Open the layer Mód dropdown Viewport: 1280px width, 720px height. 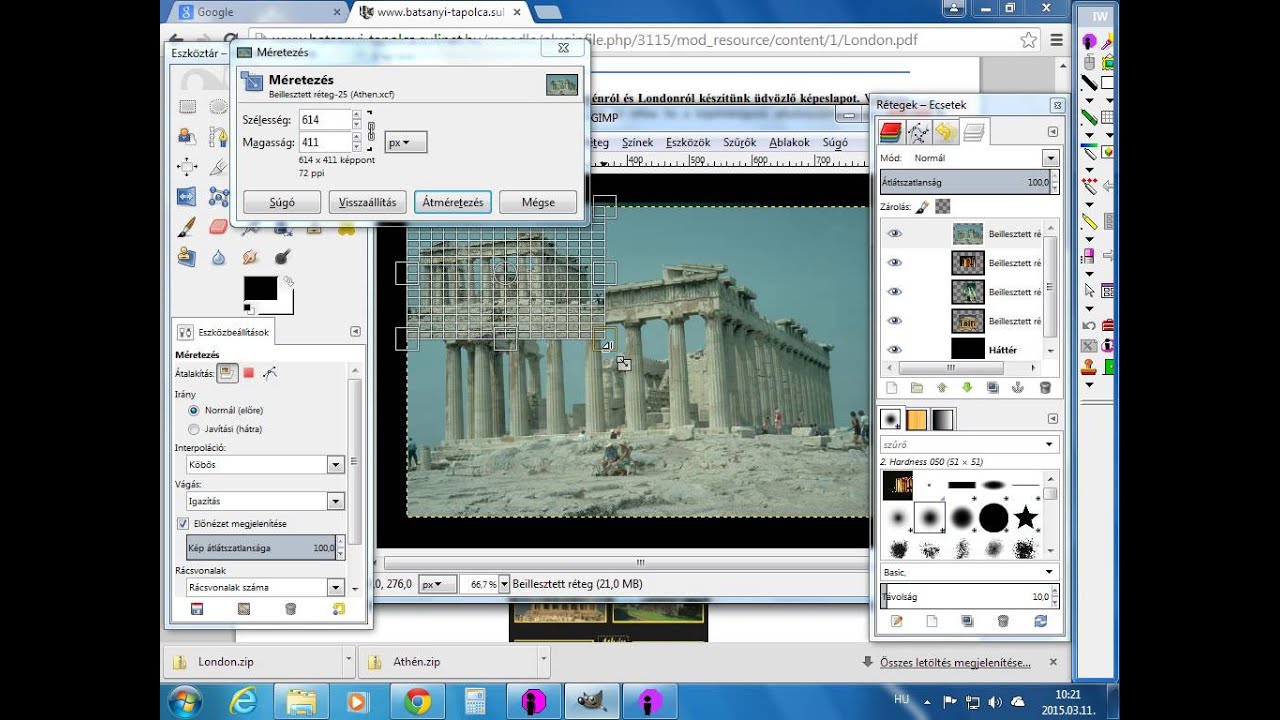(x=1050, y=158)
